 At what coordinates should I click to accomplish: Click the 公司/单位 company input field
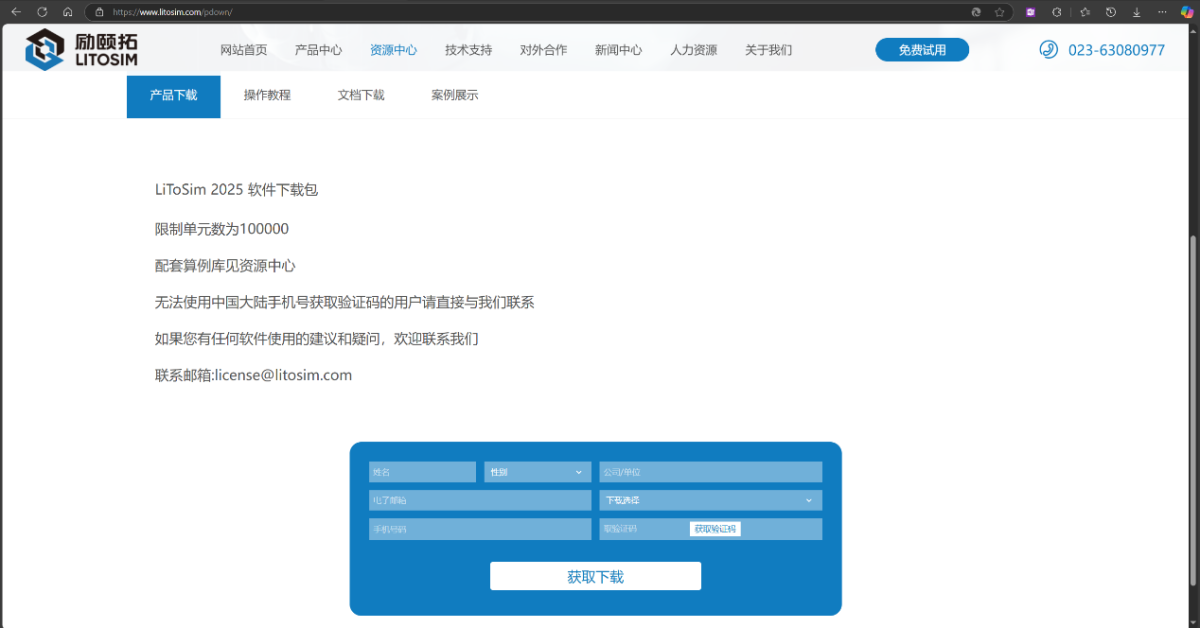[x=711, y=472]
